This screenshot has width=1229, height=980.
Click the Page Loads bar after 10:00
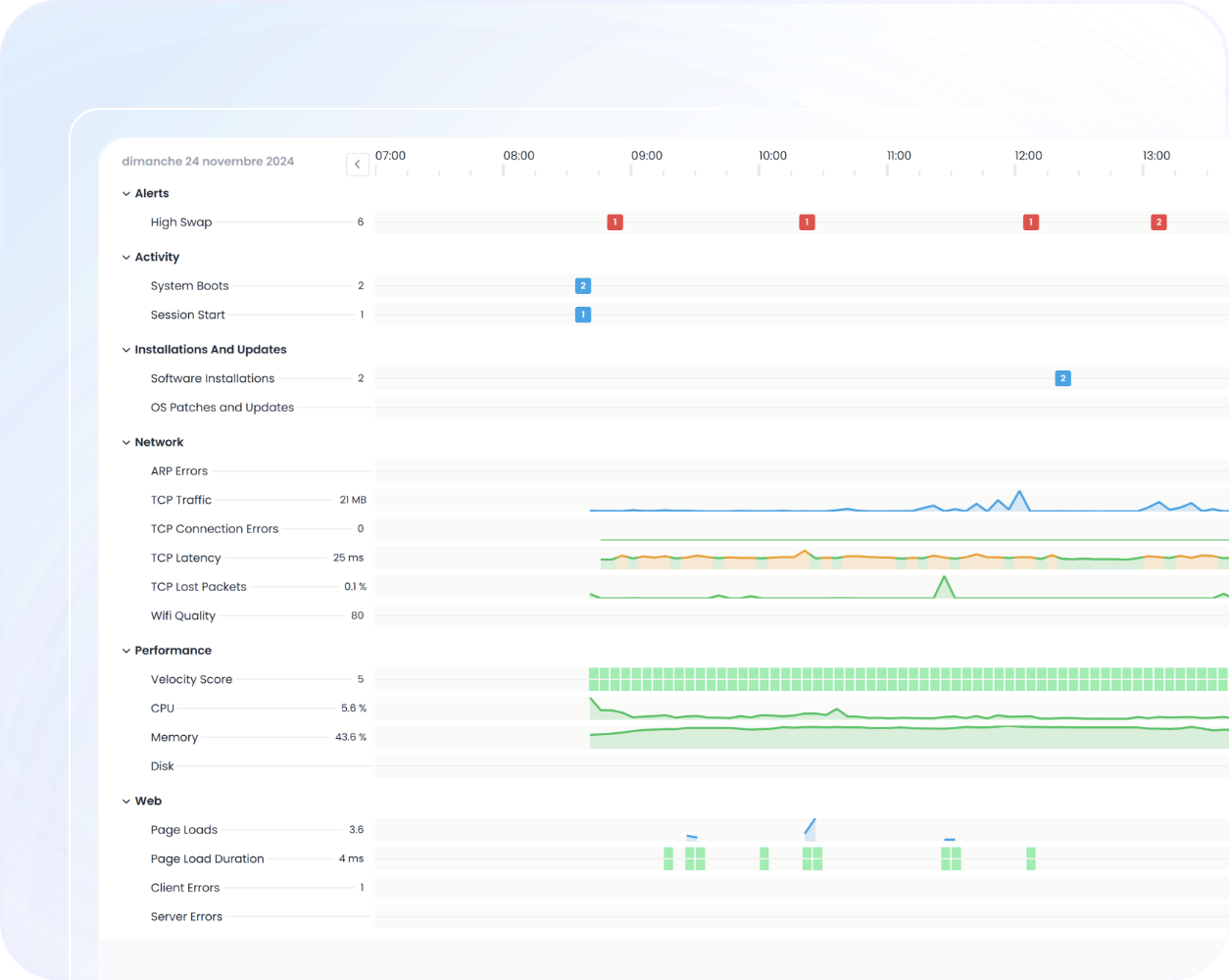coord(810,829)
